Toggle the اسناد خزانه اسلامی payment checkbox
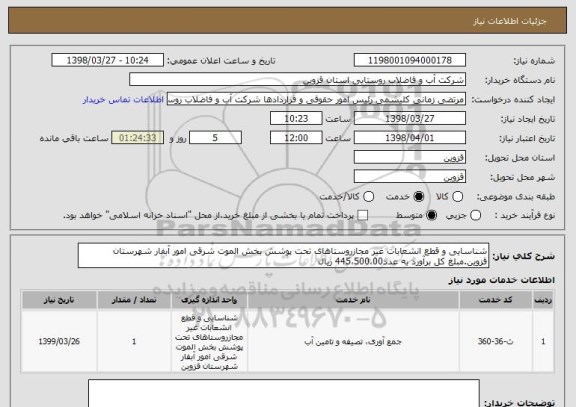576x407 pixels. pos(363,215)
